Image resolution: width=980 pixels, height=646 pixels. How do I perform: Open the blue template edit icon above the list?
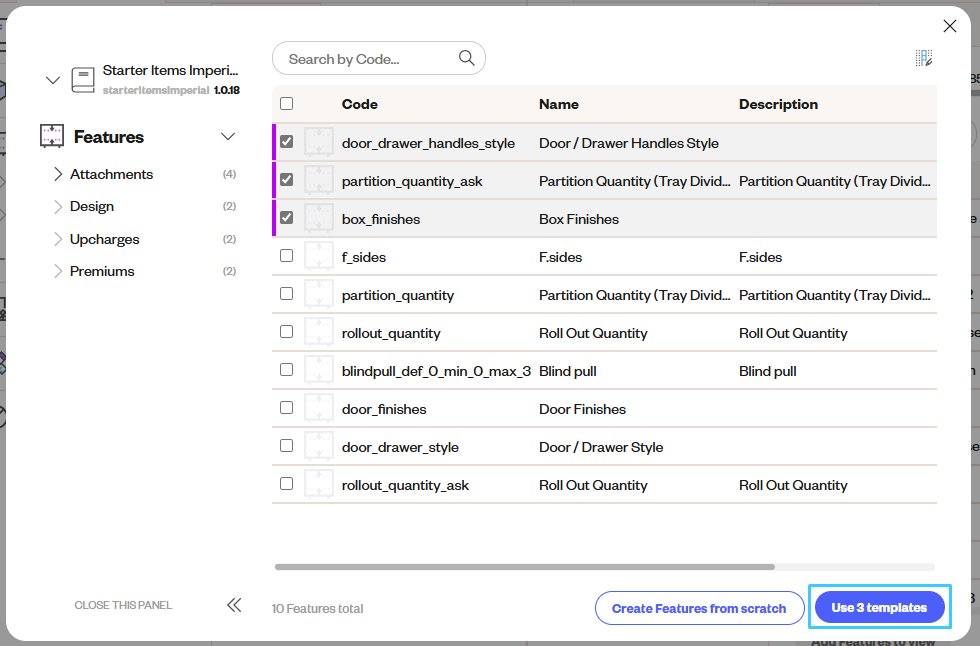[924, 58]
